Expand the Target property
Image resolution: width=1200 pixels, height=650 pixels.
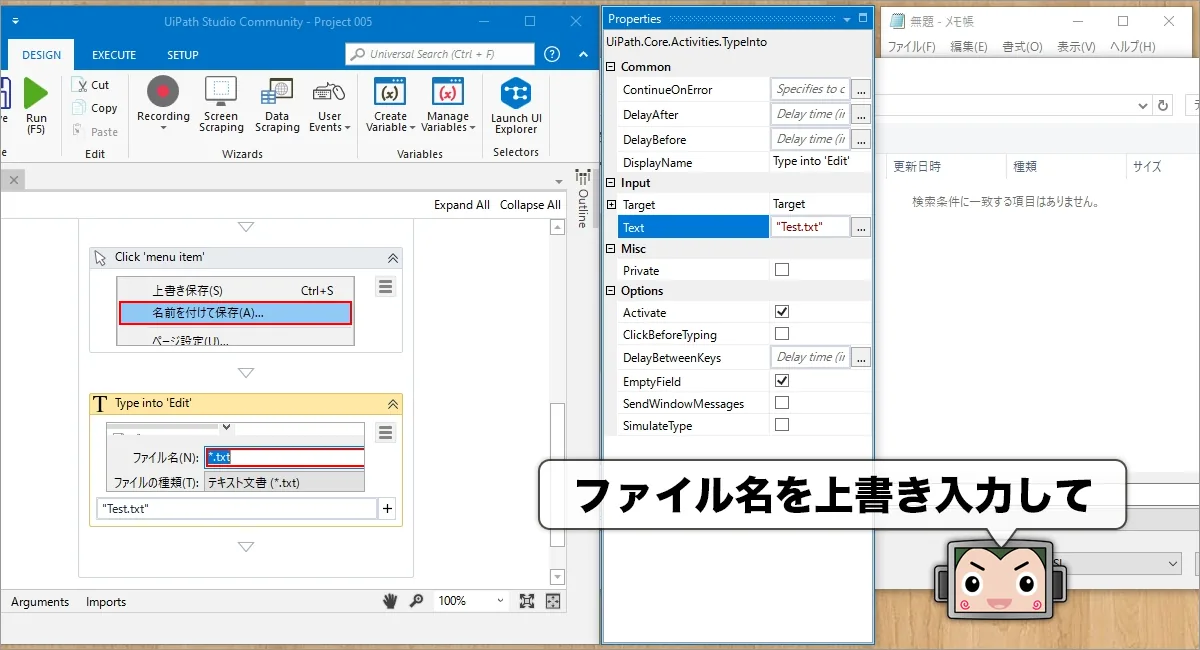(611, 205)
